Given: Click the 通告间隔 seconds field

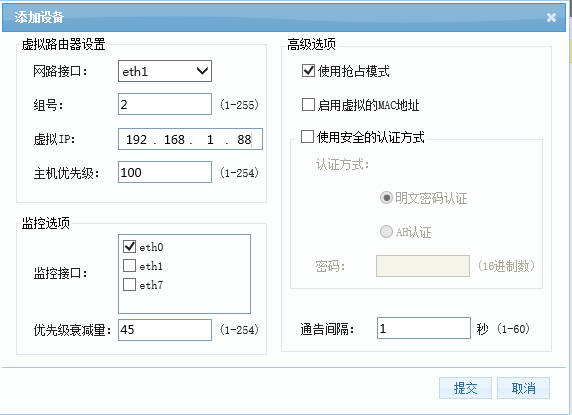Looking at the screenshot, I should click(424, 328).
